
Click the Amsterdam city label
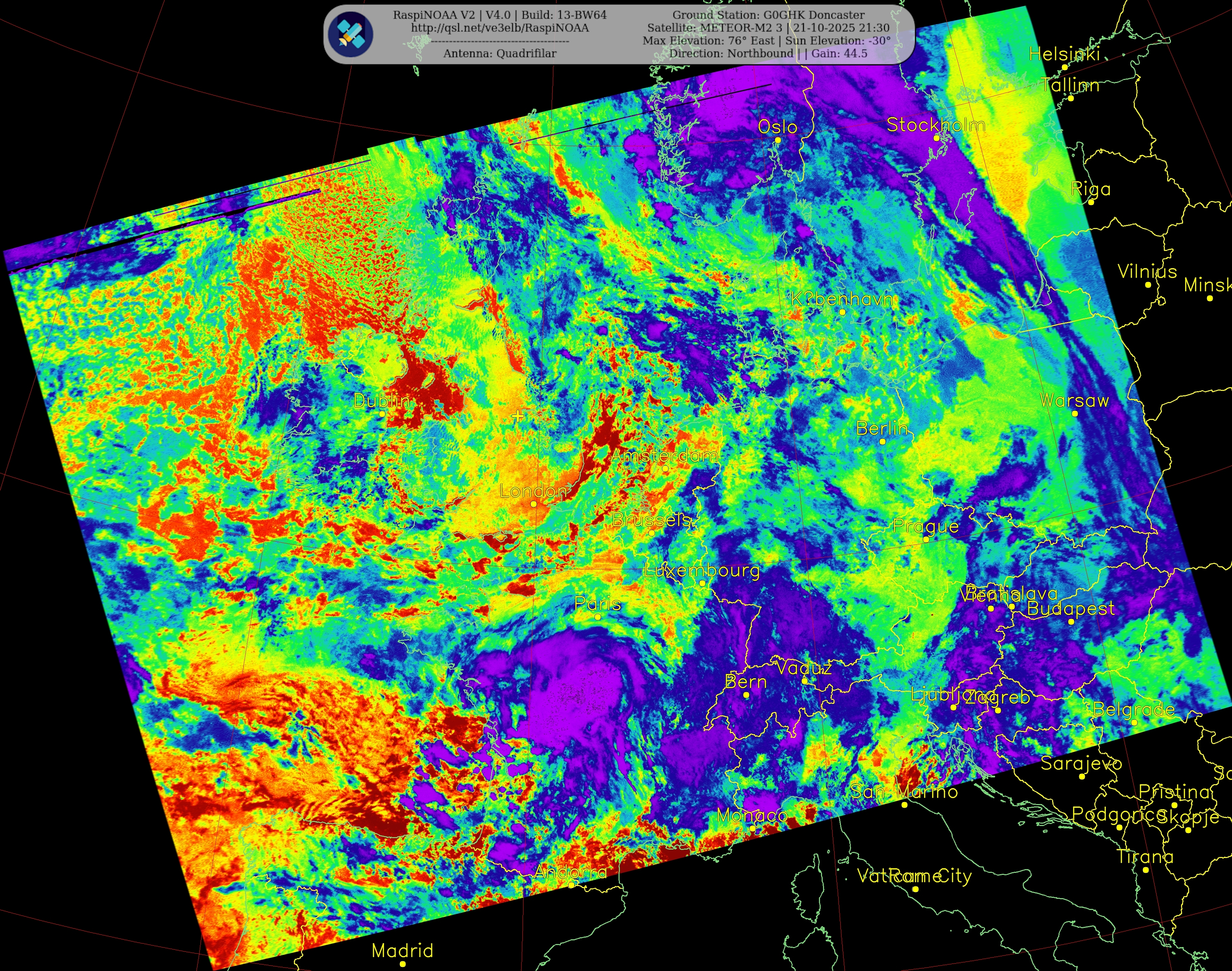(x=664, y=455)
